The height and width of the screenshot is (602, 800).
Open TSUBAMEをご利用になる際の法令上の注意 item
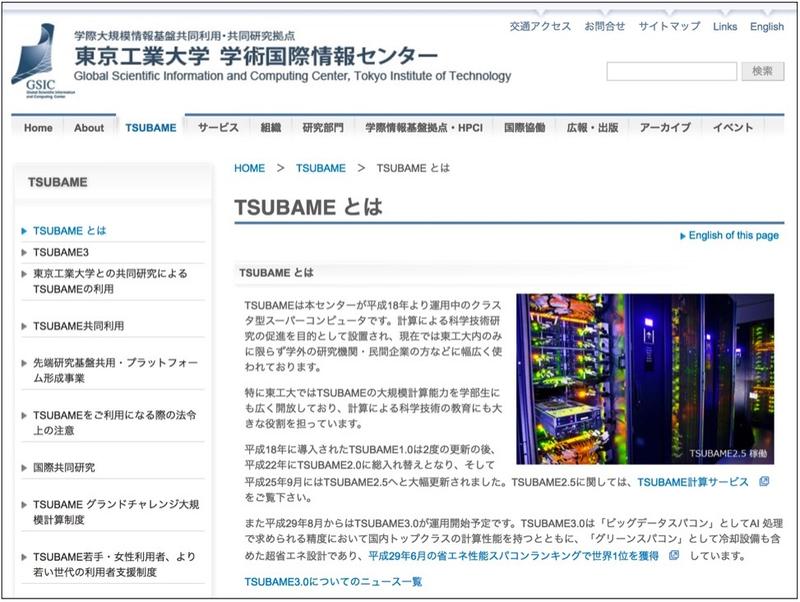tap(115, 423)
